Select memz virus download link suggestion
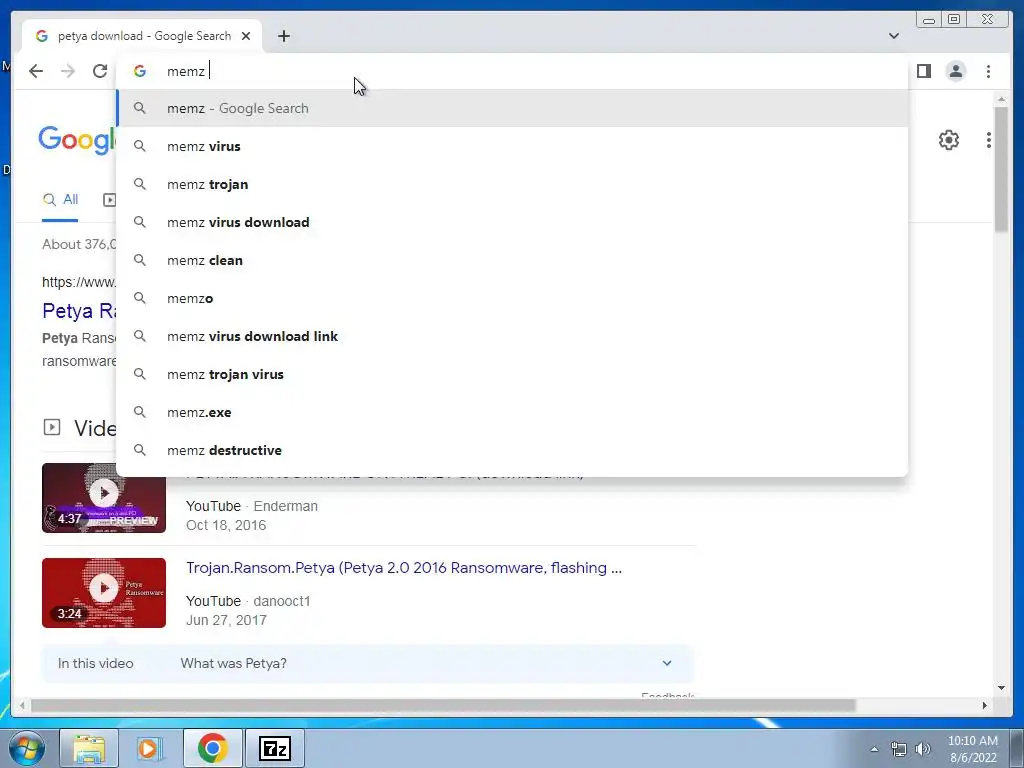Screen dimensions: 1024x768 point(513,336)
